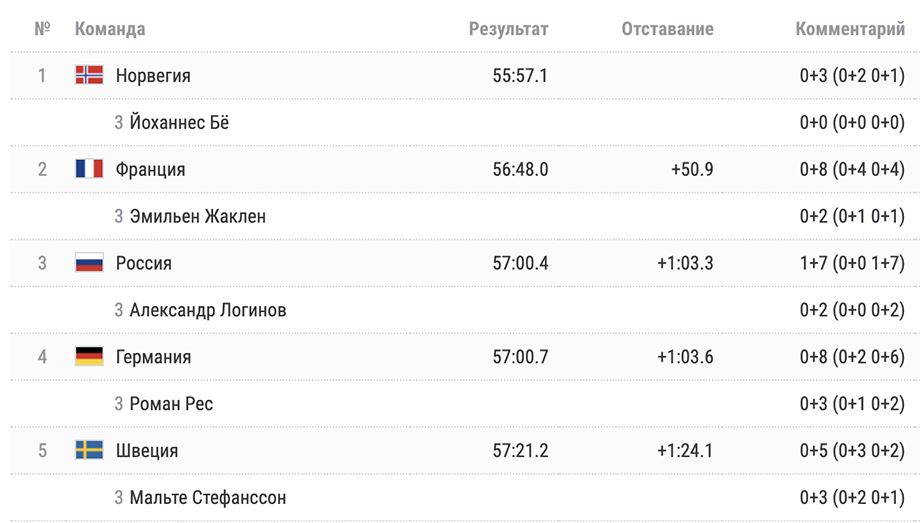Click the France flag icon

pyautogui.click(x=89, y=169)
